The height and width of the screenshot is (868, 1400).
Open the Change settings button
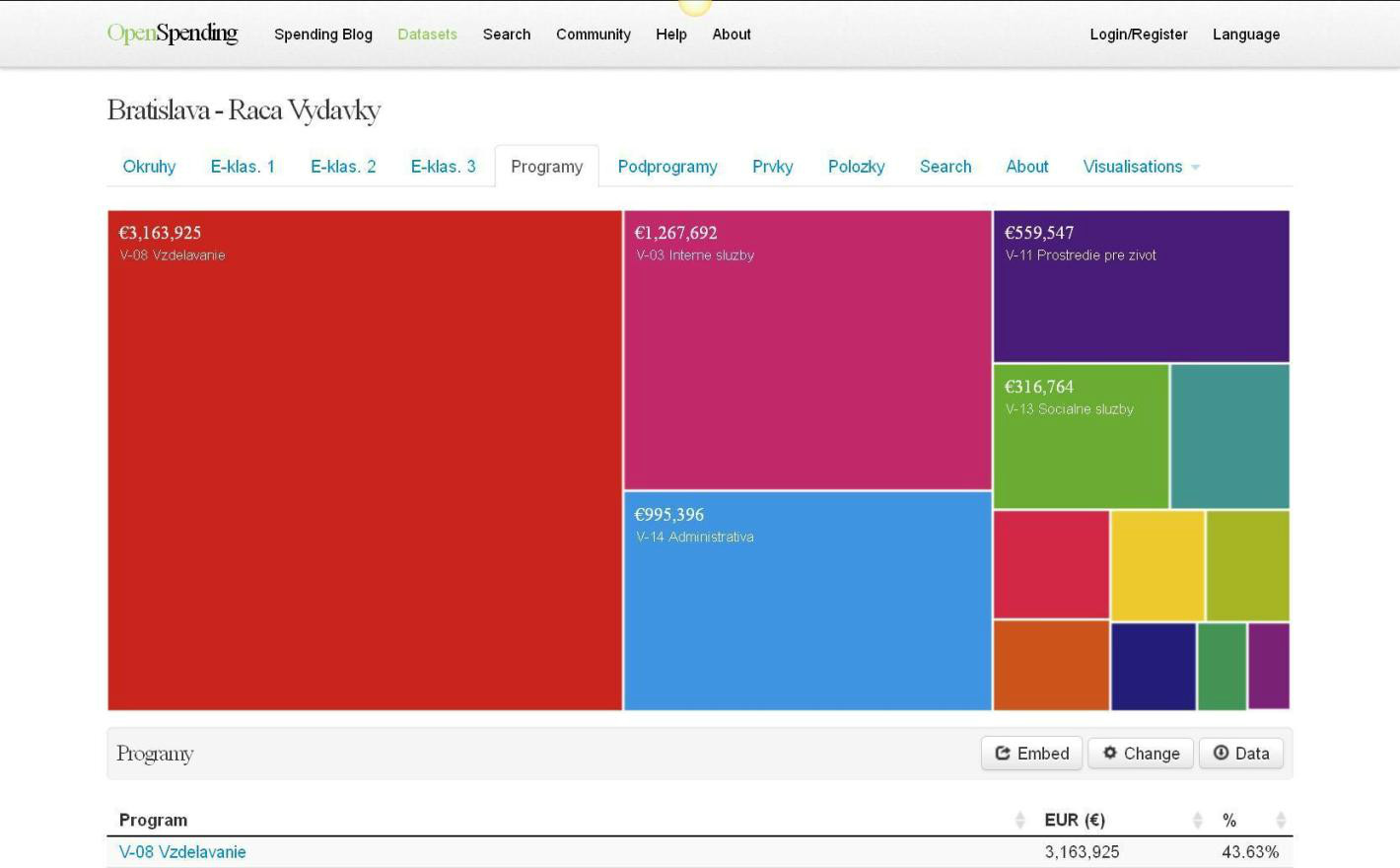tap(1141, 754)
